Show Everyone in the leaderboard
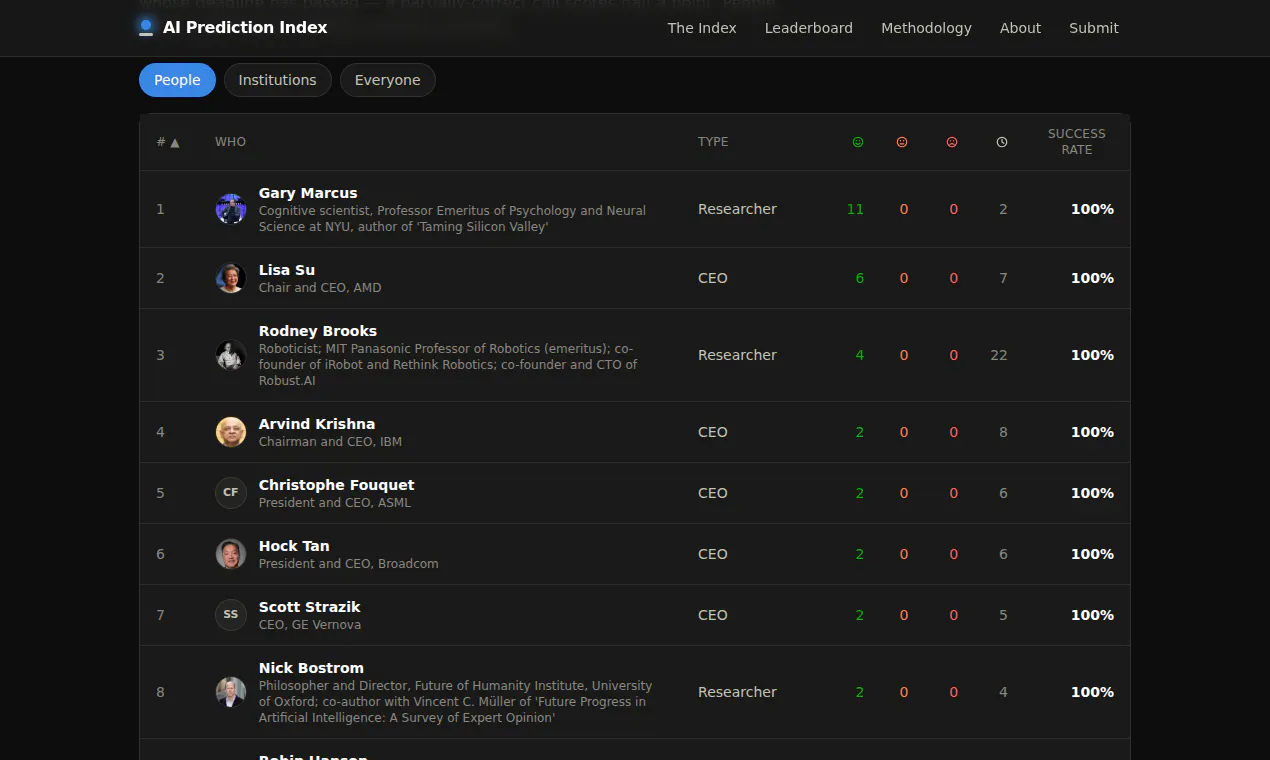 pos(387,80)
